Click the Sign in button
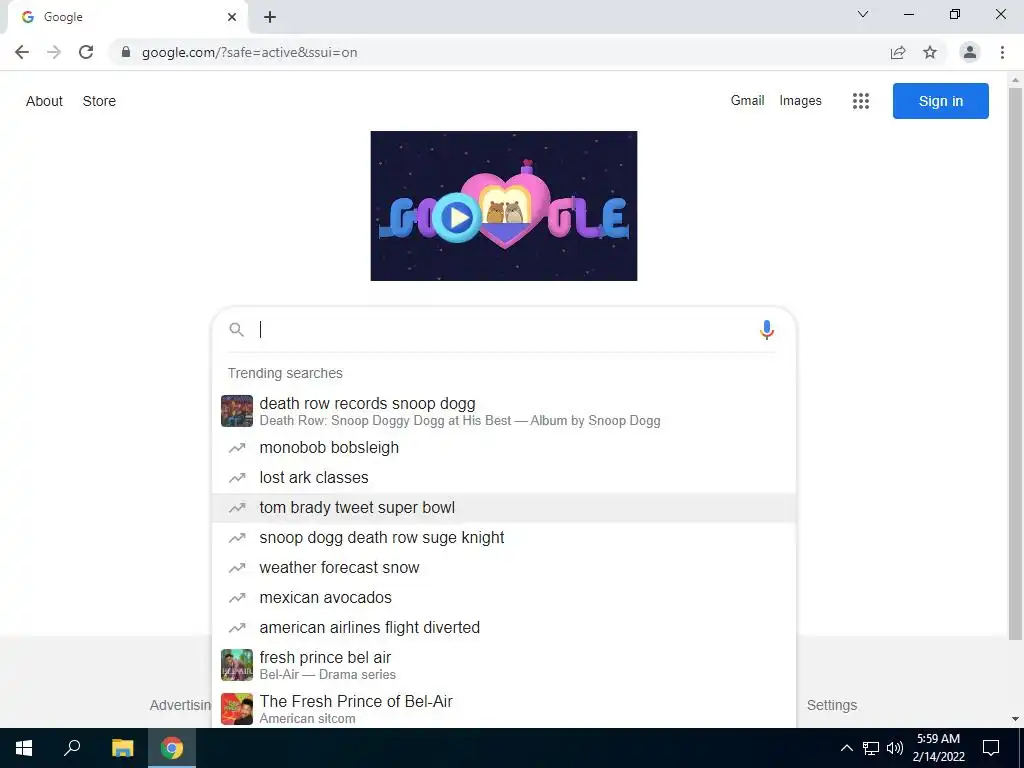Screen dimensions: 1024x768 click(x=940, y=101)
